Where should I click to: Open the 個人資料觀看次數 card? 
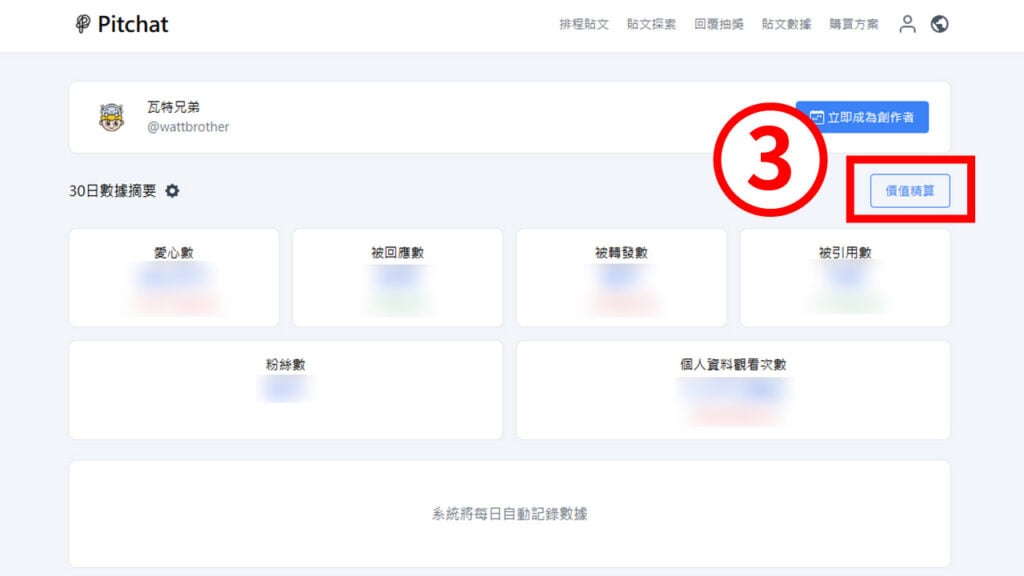point(733,390)
